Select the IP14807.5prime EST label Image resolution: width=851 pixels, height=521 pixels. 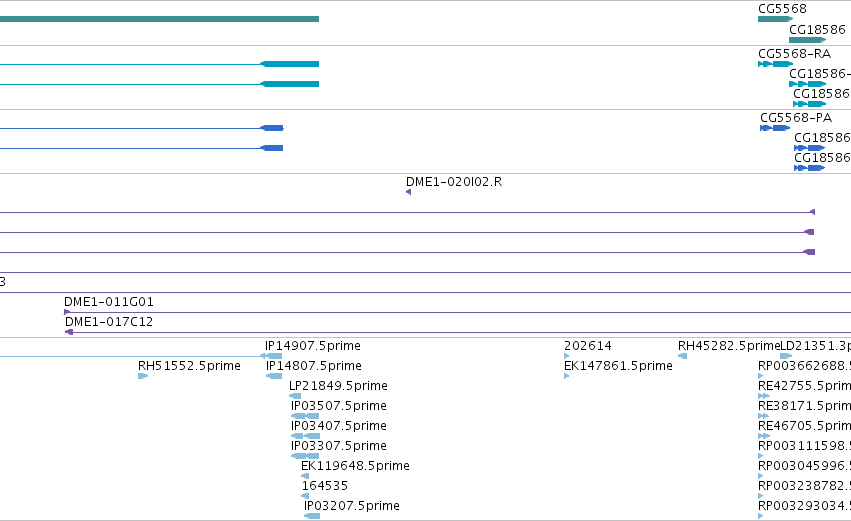click(x=314, y=366)
